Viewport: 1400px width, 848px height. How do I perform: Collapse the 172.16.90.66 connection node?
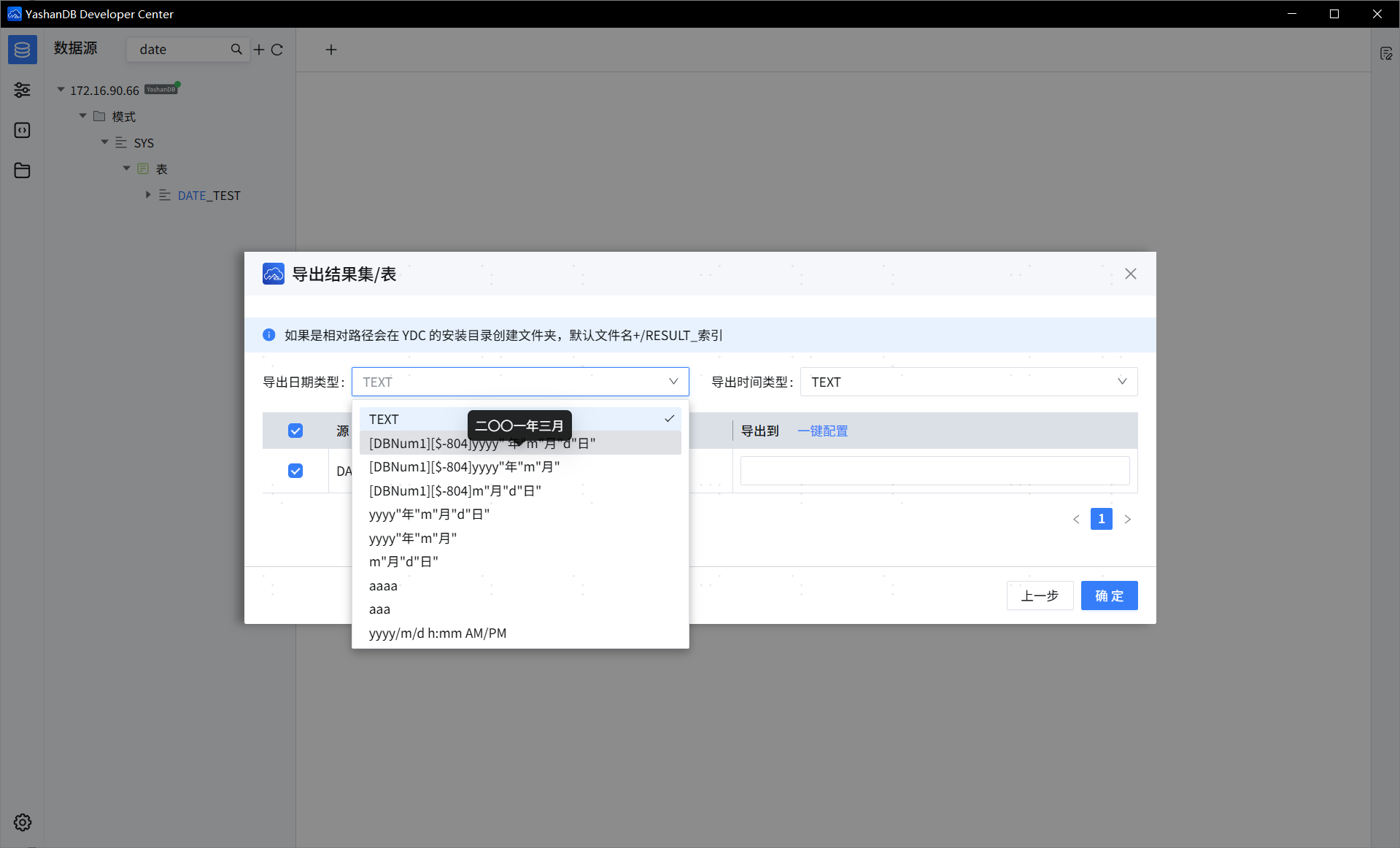click(61, 90)
